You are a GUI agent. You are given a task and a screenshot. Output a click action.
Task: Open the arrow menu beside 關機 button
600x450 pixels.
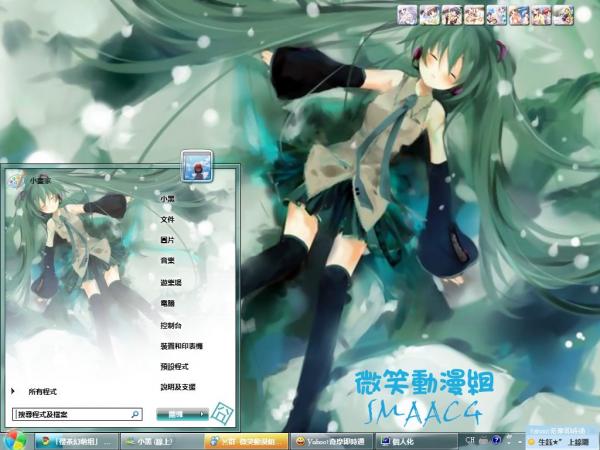point(202,414)
